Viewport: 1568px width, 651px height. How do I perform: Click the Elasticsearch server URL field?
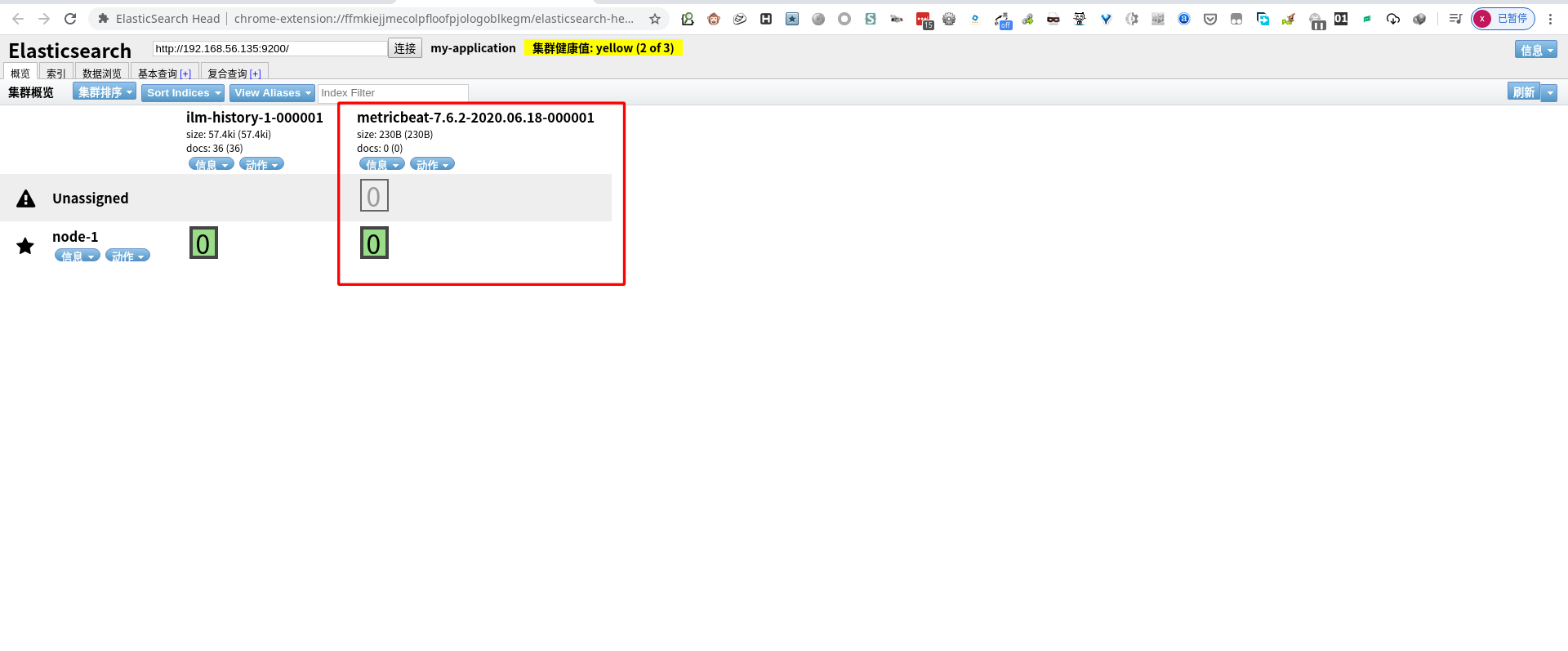coord(270,48)
